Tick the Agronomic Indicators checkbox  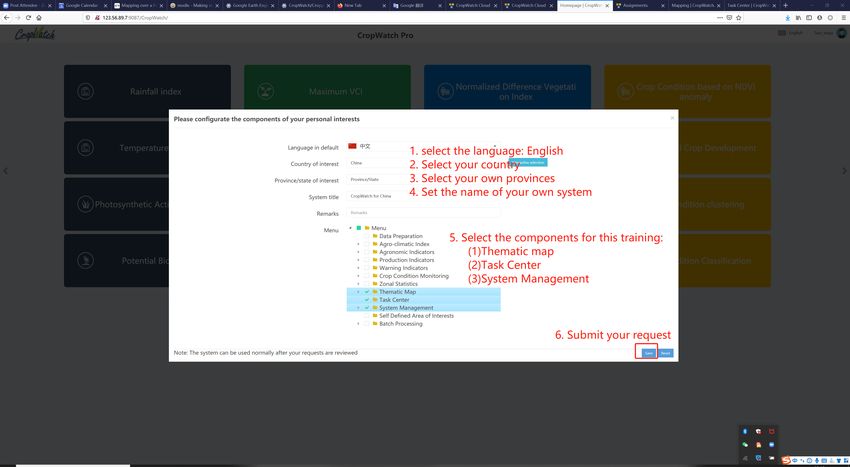point(367,252)
